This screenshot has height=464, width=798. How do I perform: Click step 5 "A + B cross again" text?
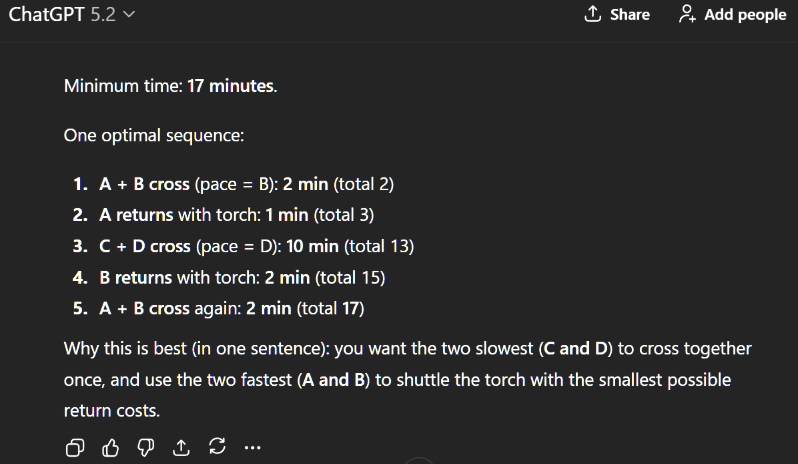[168, 308]
